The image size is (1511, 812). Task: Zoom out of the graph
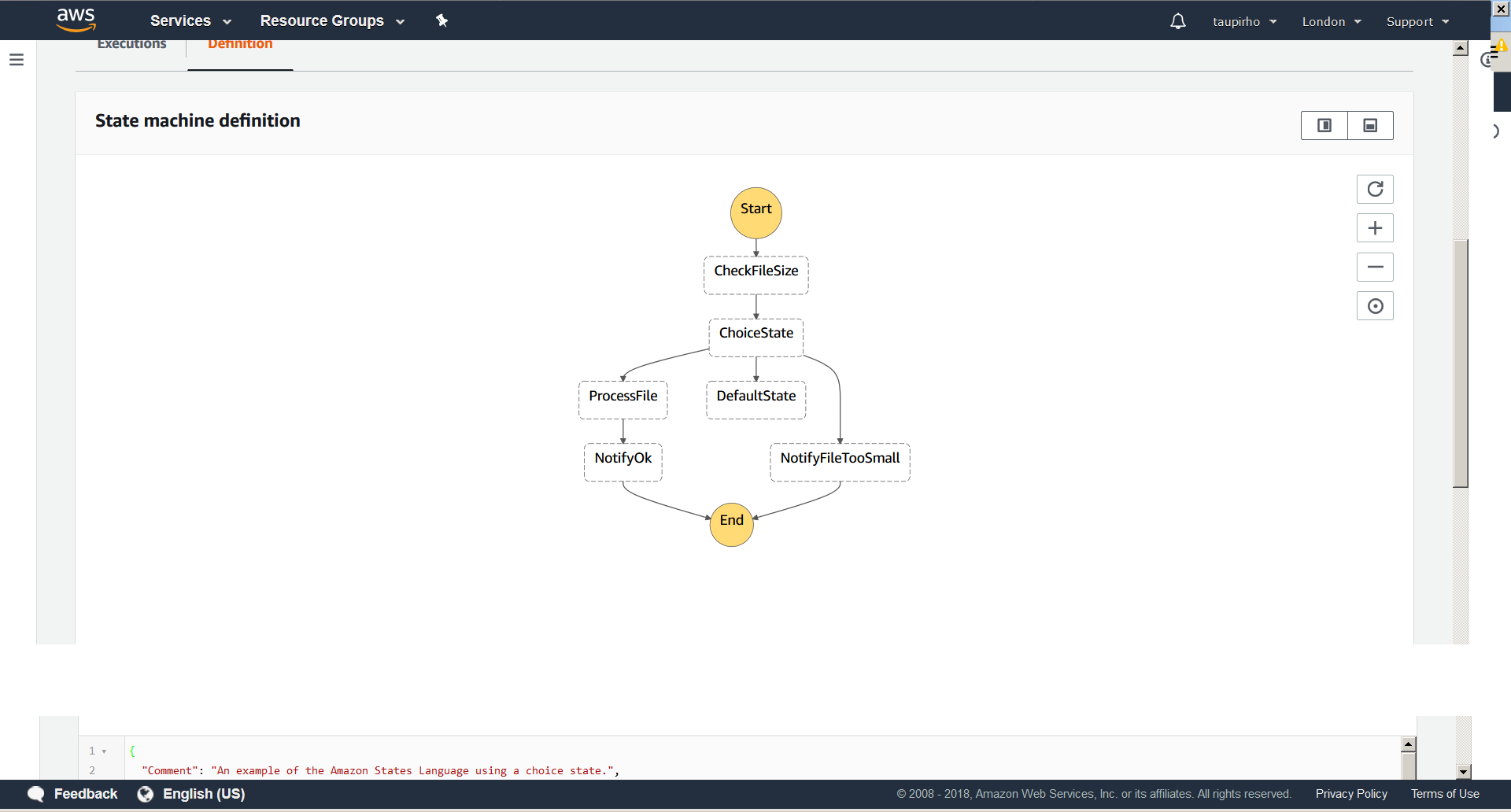1375,267
